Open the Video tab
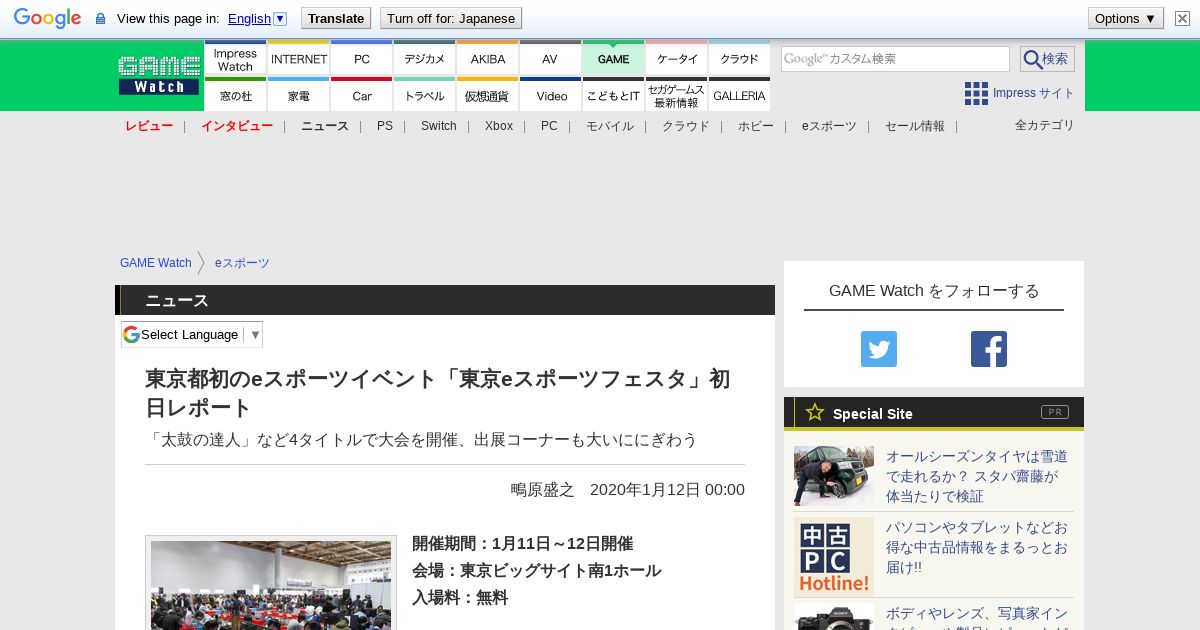The width and height of the screenshot is (1200, 630). [x=550, y=95]
